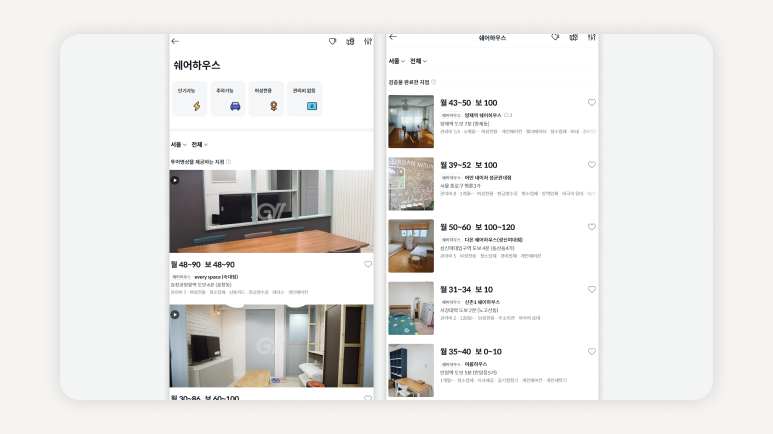Open the 월 31~34 listing thumbnail
Image resolution: width=773 pixels, height=434 pixels.
(411, 308)
